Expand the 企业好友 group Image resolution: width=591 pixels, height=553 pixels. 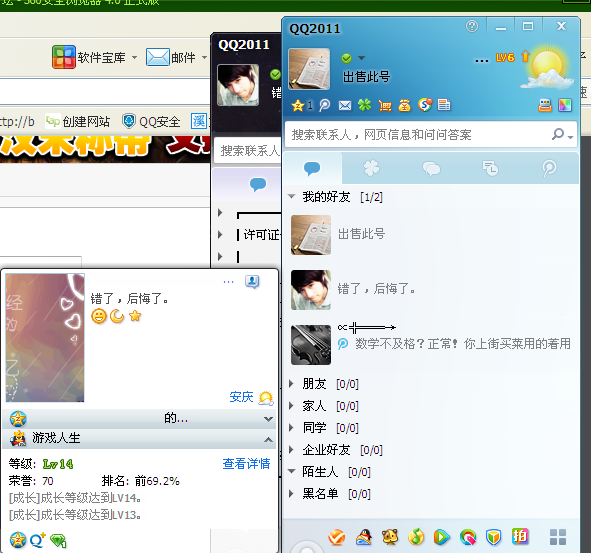click(291, 449)
